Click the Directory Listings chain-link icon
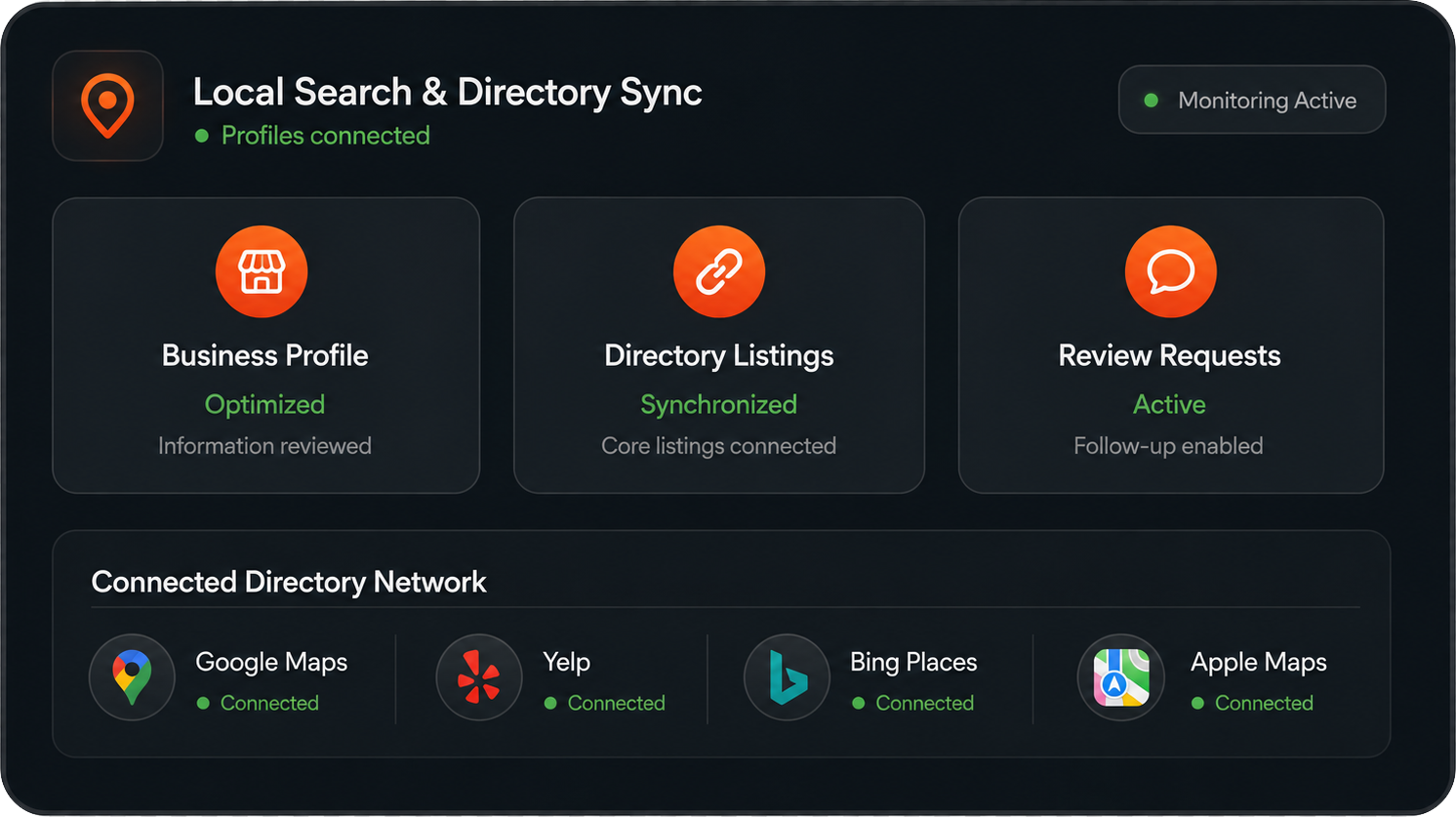The height and width of the screenshot is (817, 1456). pos(719,271)
